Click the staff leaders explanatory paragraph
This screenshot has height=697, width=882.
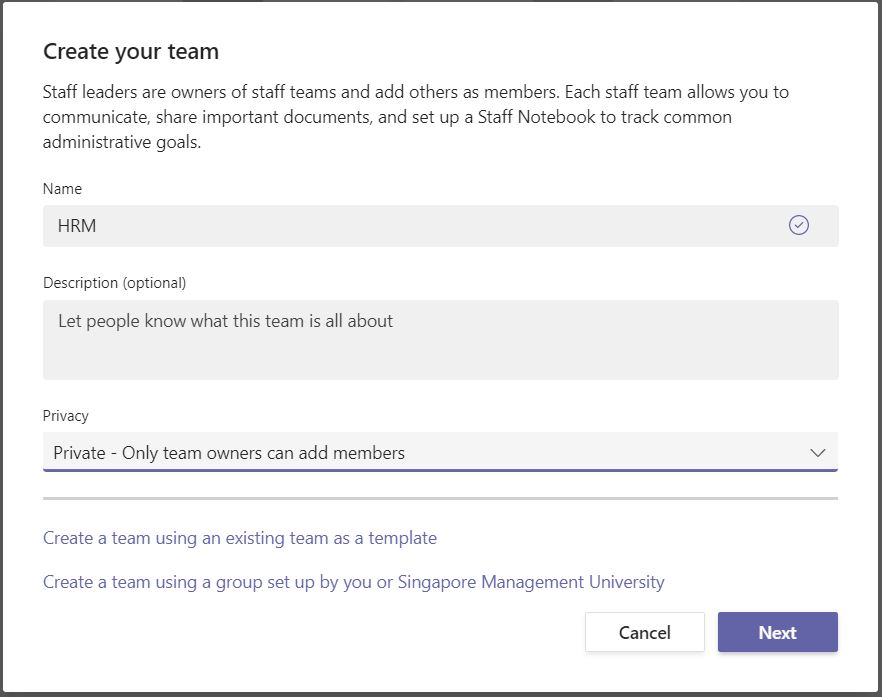(416, 116)
